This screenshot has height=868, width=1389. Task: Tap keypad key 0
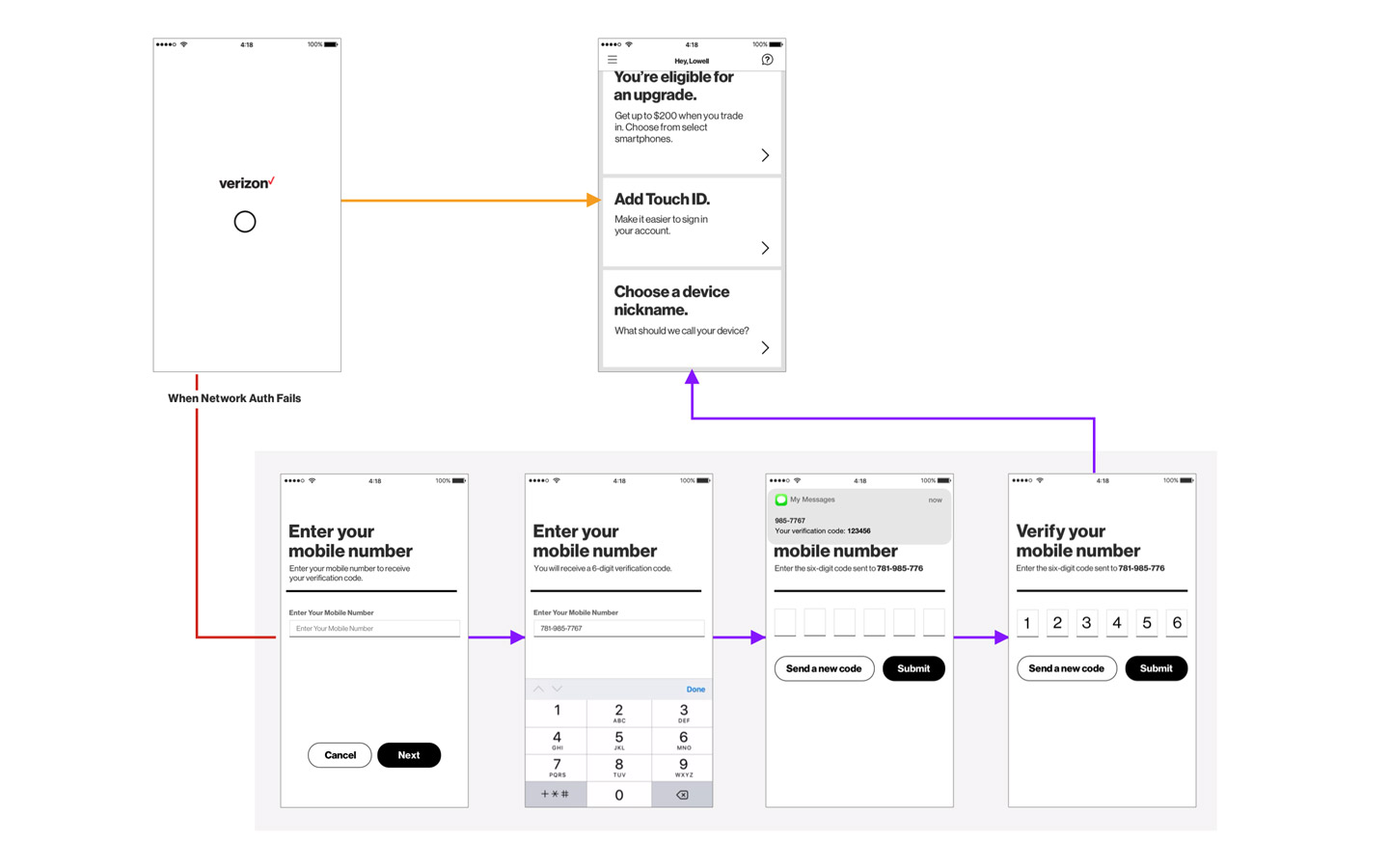click(x=619, y=795)
